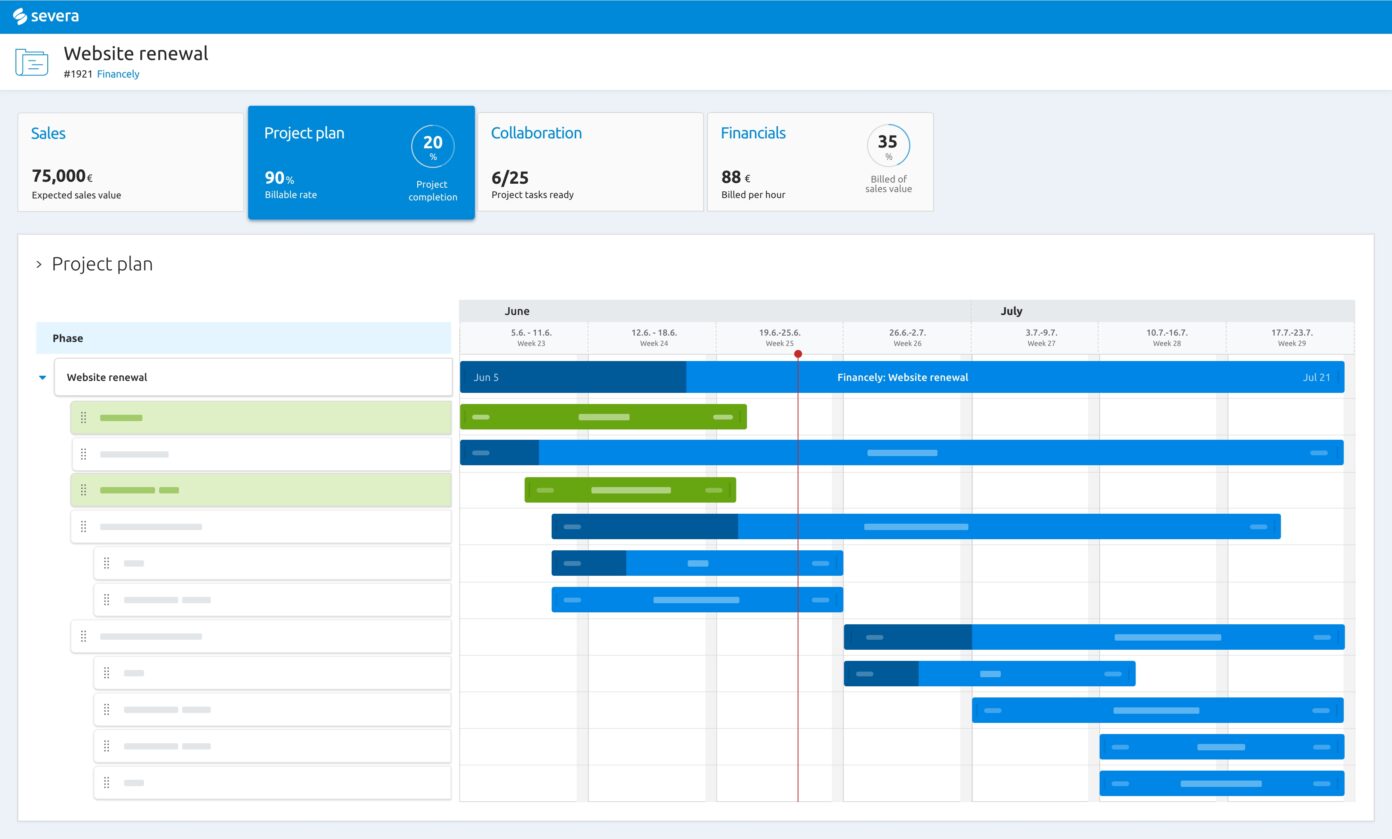Click the Financely: Website renewal Gantt bar

902,378
